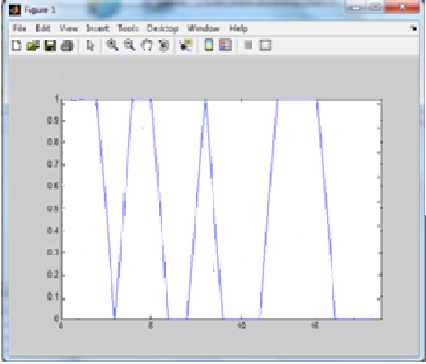The width and height of the screenshot is (426, 364).
Task: Select the Edit Plot arrow tool
Action: [90, 45]
